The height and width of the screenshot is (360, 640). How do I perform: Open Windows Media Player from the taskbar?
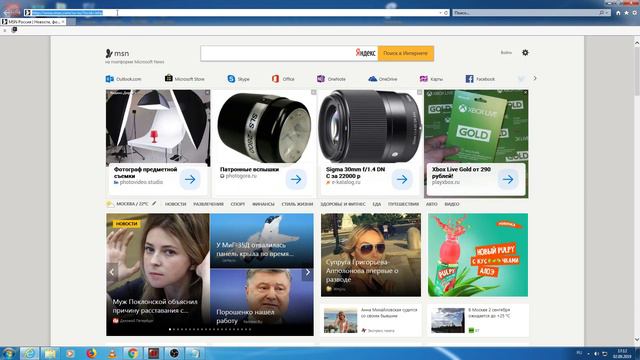(70, 353)
